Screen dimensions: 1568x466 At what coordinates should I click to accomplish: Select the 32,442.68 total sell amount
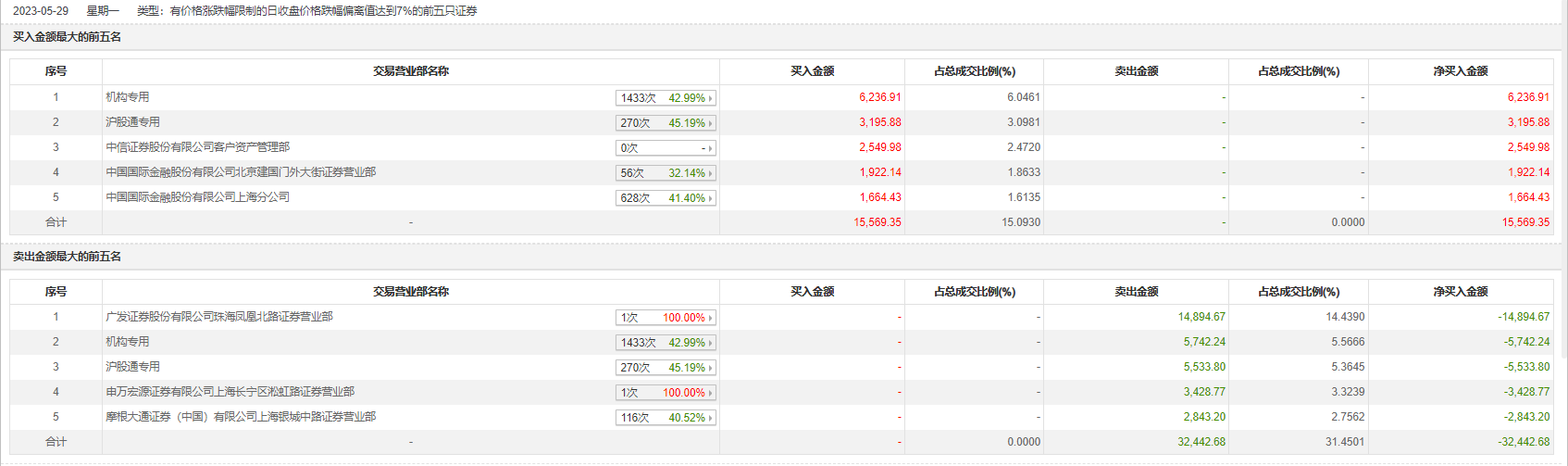[x=1201, y=442]
